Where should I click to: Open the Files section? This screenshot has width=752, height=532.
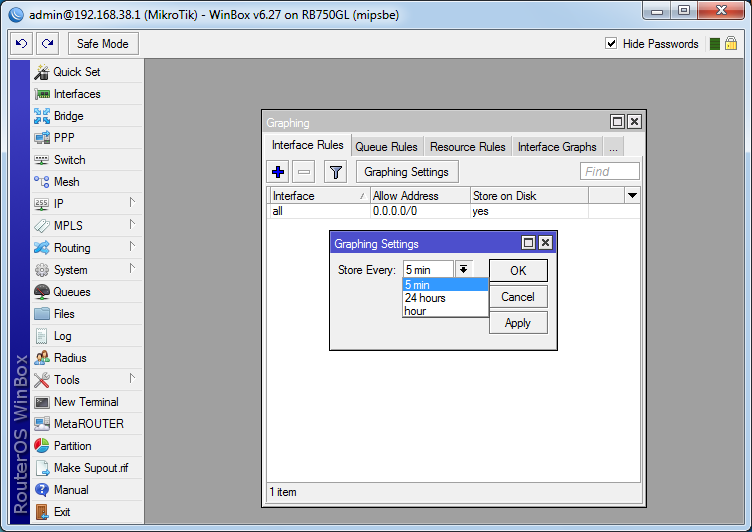(87, 314)
